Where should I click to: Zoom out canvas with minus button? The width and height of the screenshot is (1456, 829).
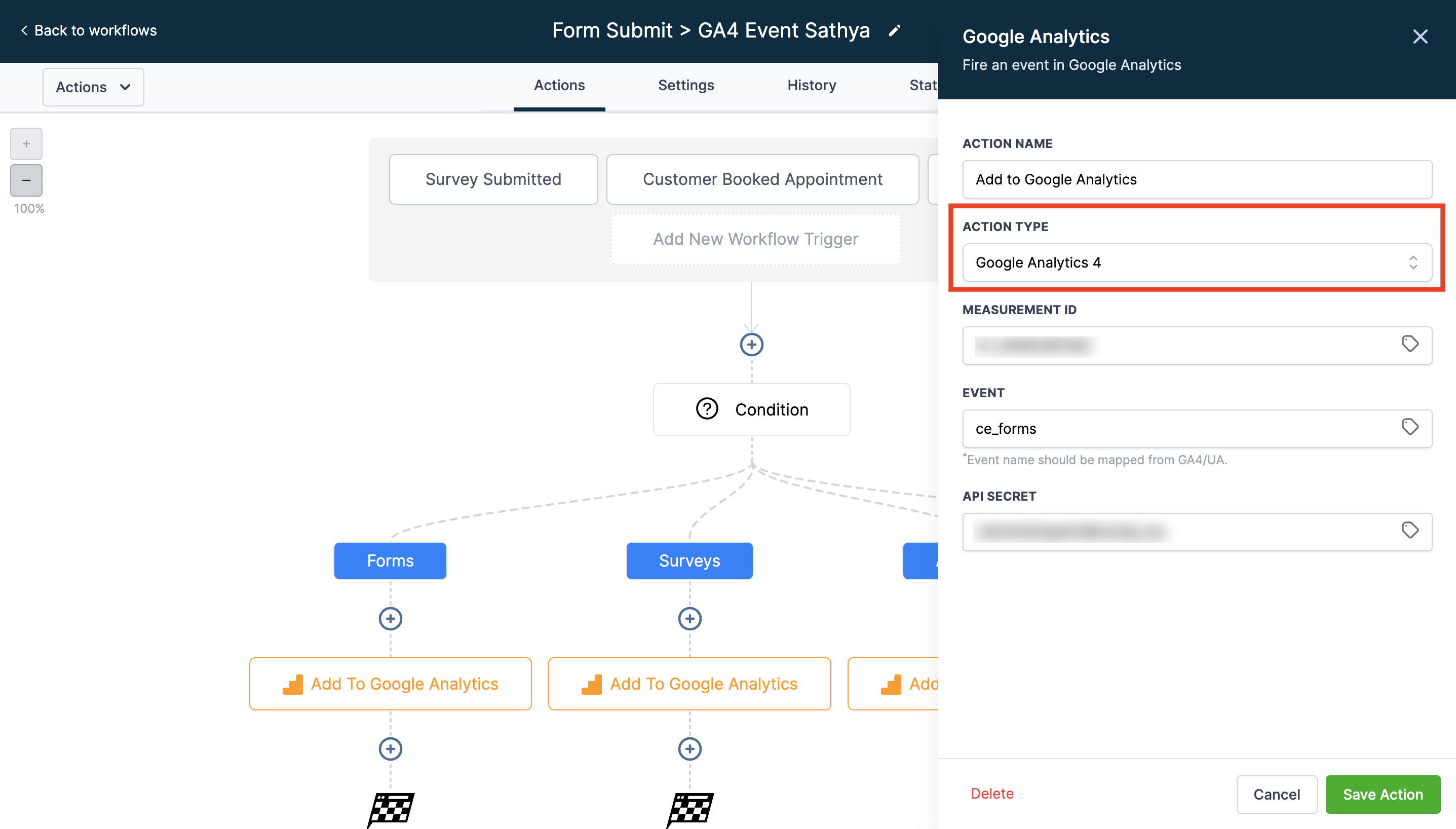coord(26,180)
